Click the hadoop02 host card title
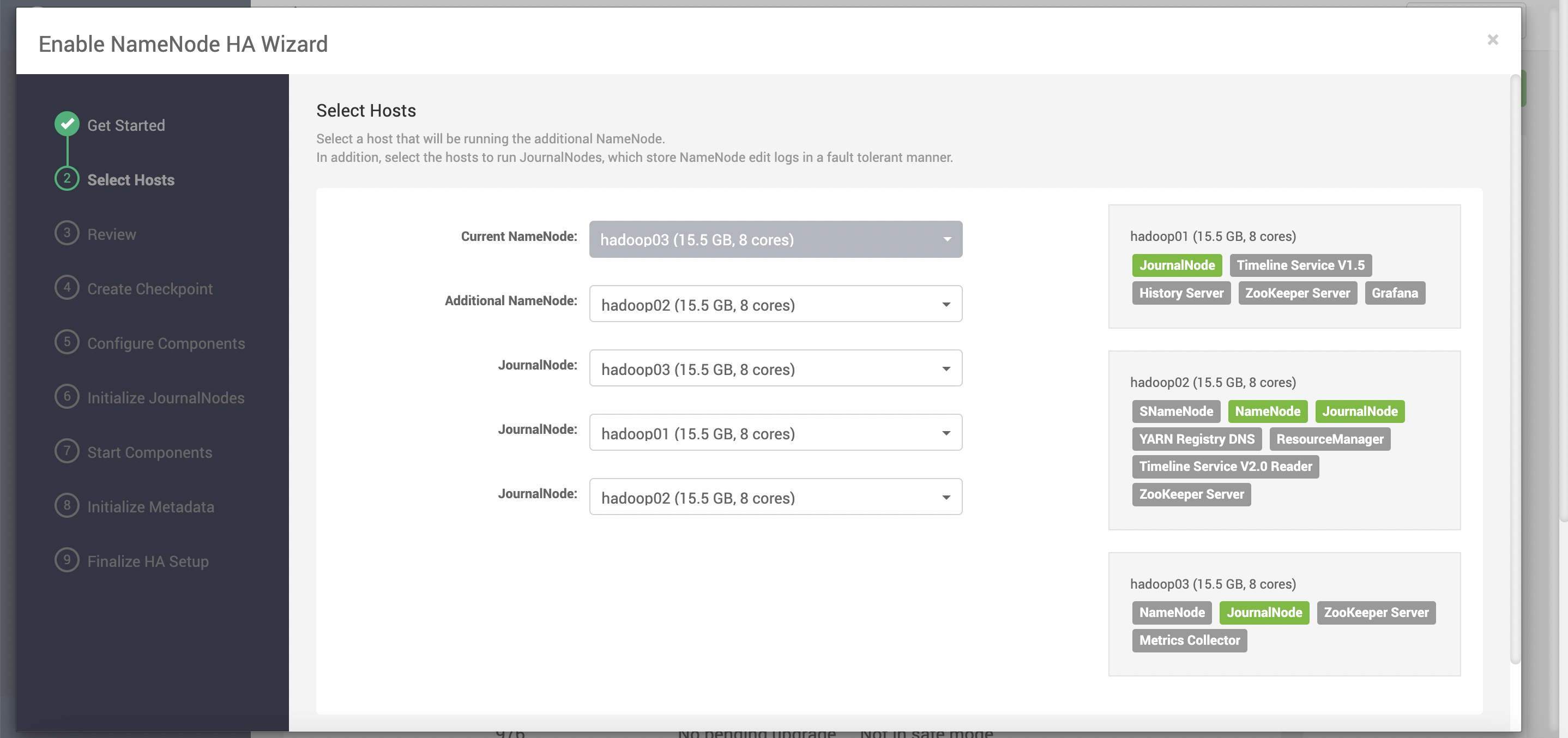Screen dimensions: 1568x738 coord(1213,382)
